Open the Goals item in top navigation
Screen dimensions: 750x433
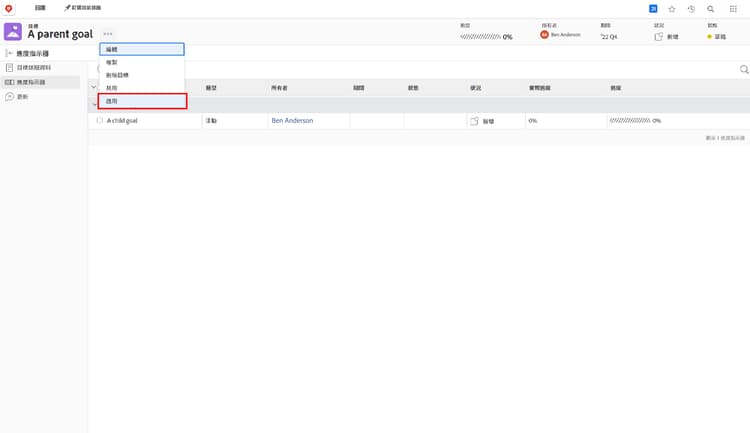pos(40,8)
